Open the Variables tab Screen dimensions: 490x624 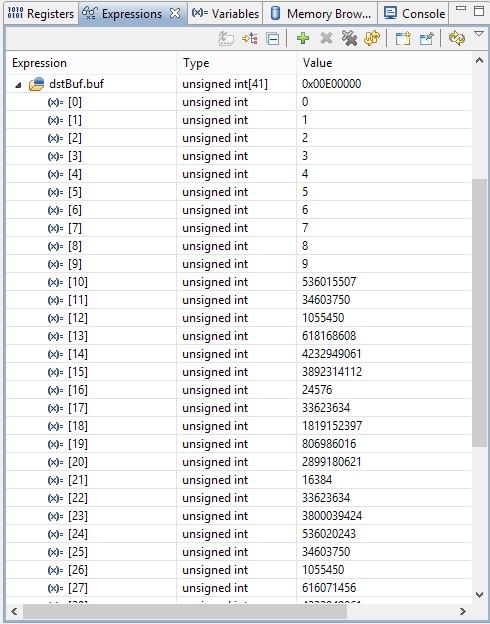click(x=225, y=14)
